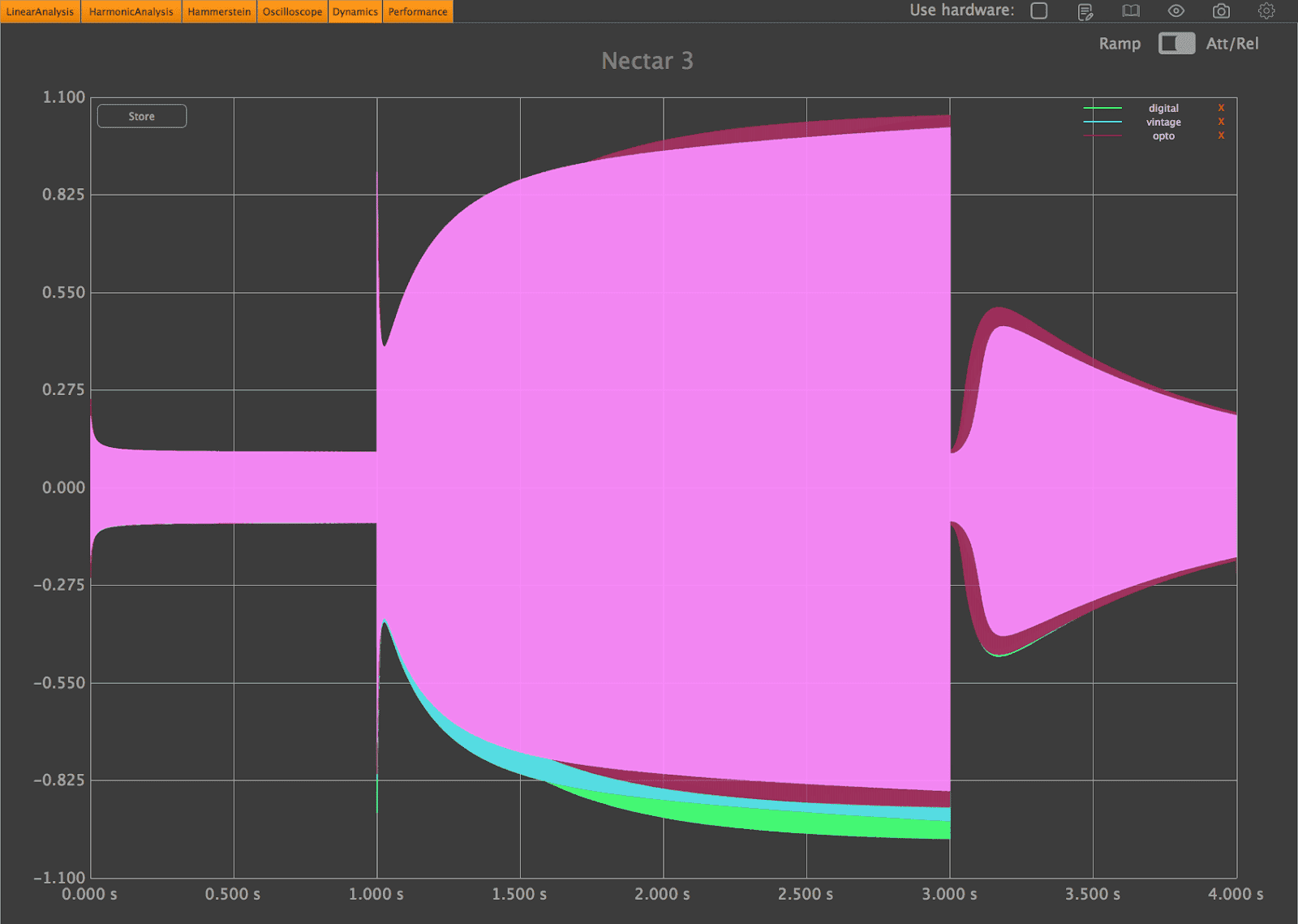Click the Att/Rel label
The height and width of the screenshot is (924, 1298).
click(x=1232, y=44)
